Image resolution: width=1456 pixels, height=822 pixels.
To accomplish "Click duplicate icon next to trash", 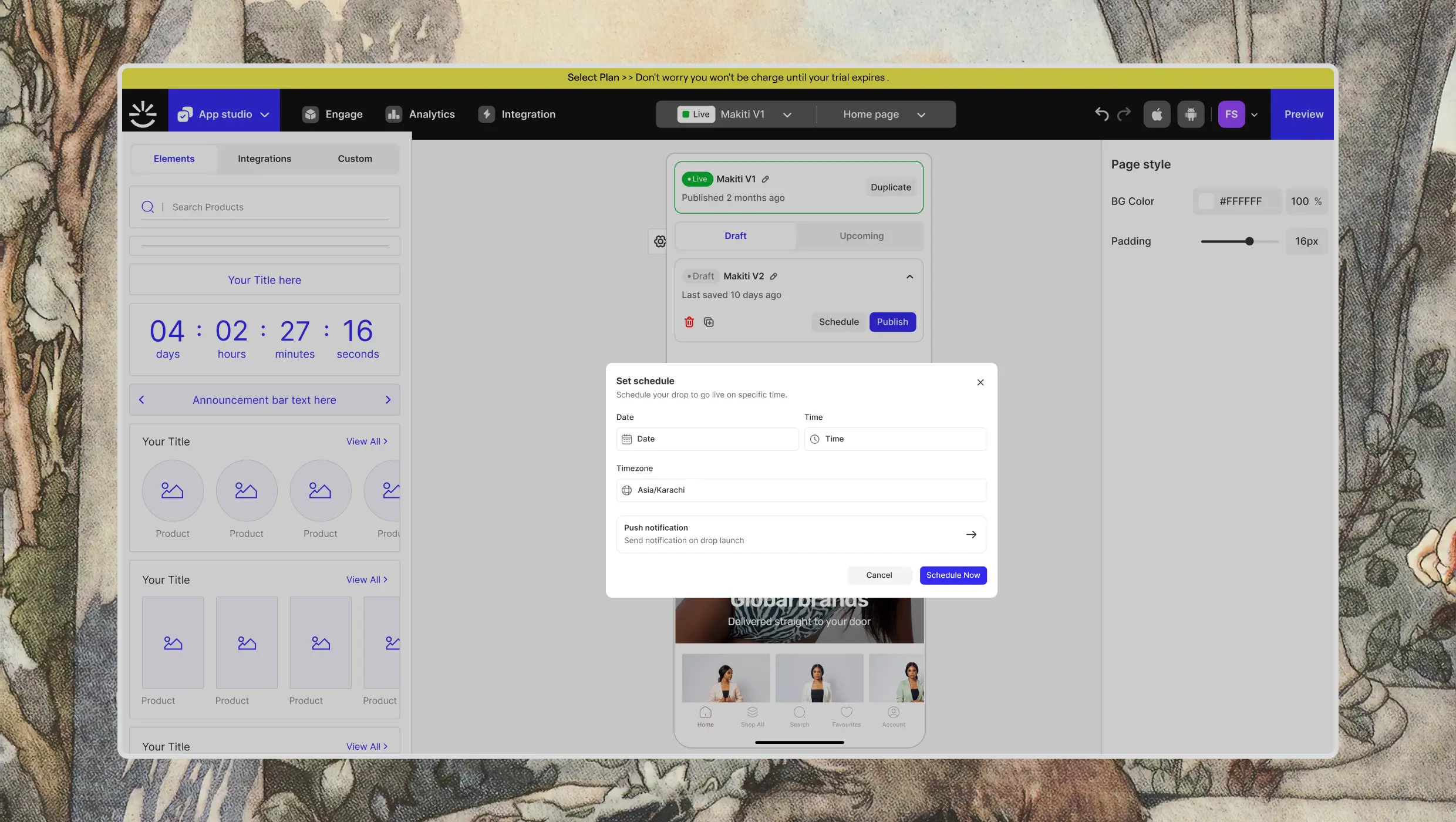I will (709, 322).
